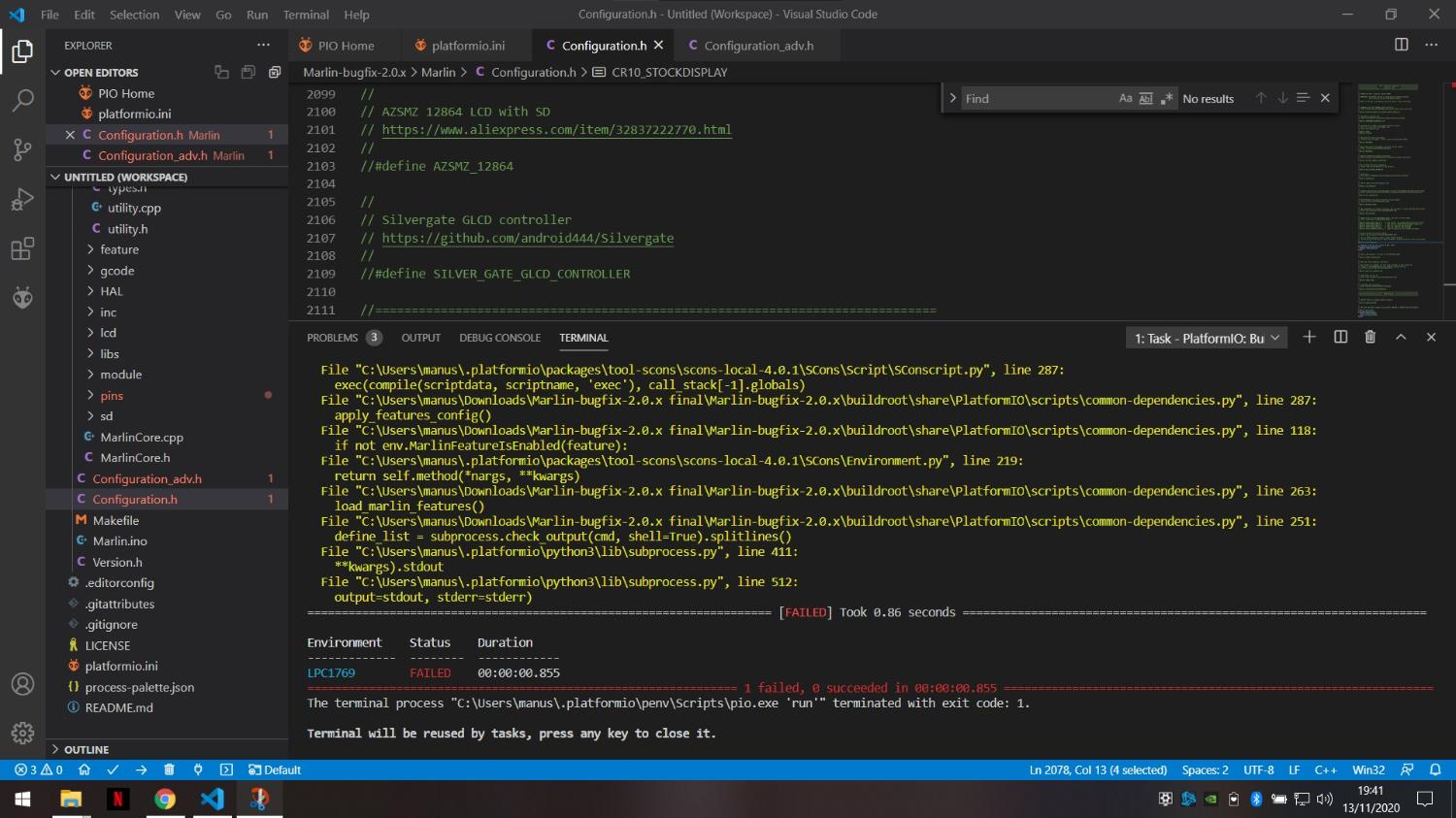Switch to the Debug Console tab
Screen dimensions: 1456x818
click(x=500, y=338)
